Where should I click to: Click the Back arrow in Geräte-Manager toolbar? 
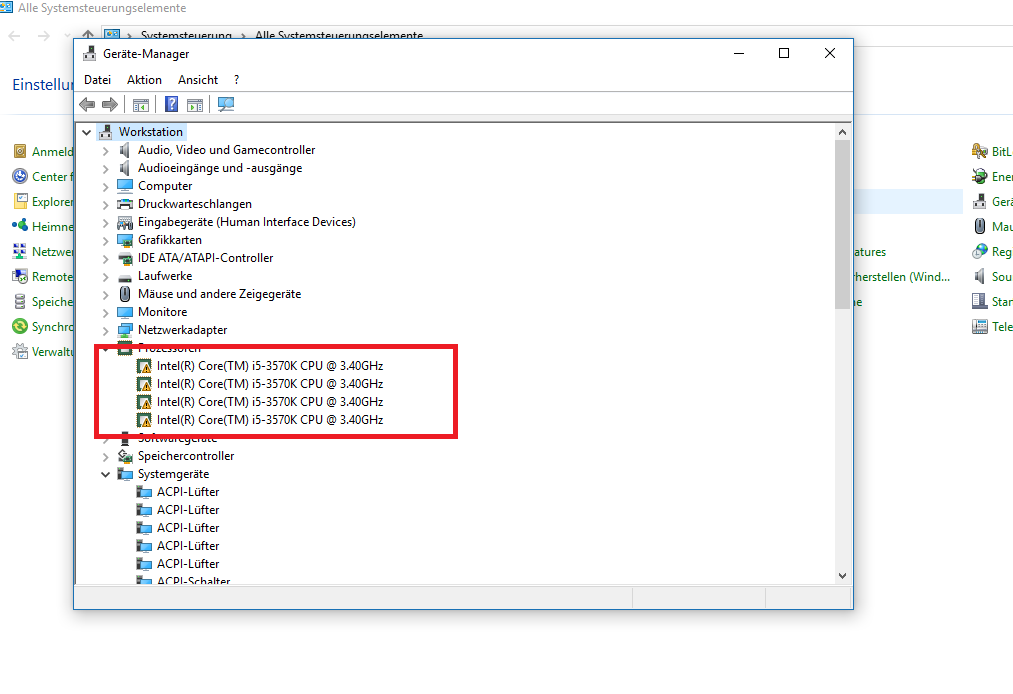tap(87, 104)
